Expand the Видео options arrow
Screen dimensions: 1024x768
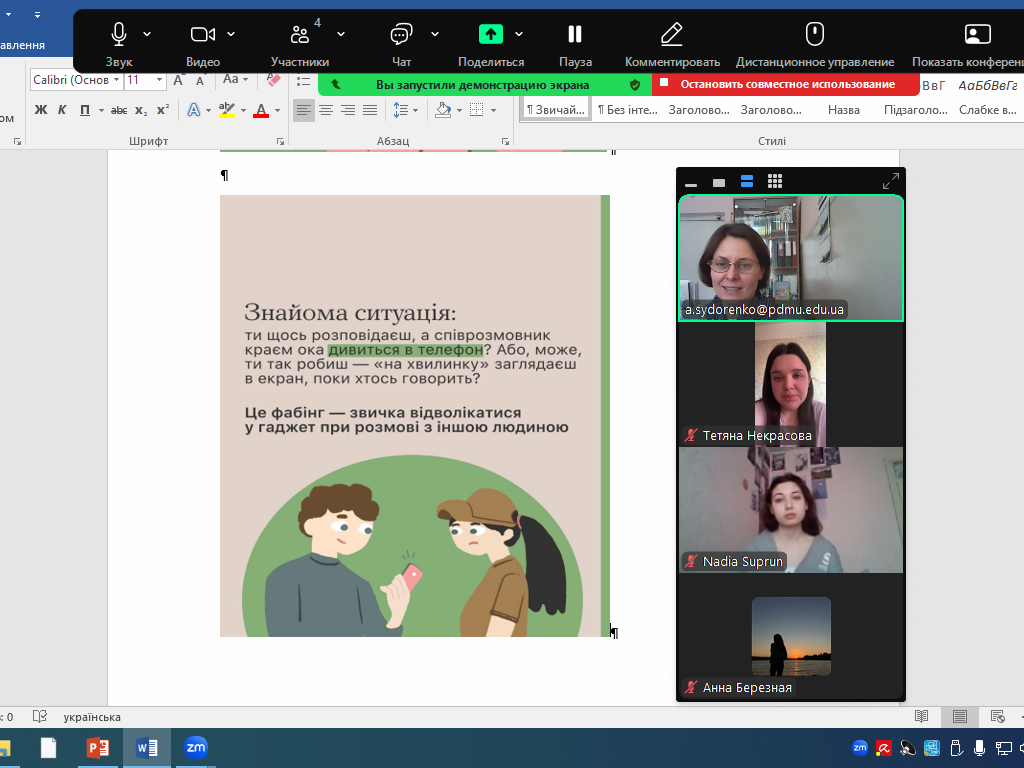tap(231, 34)
